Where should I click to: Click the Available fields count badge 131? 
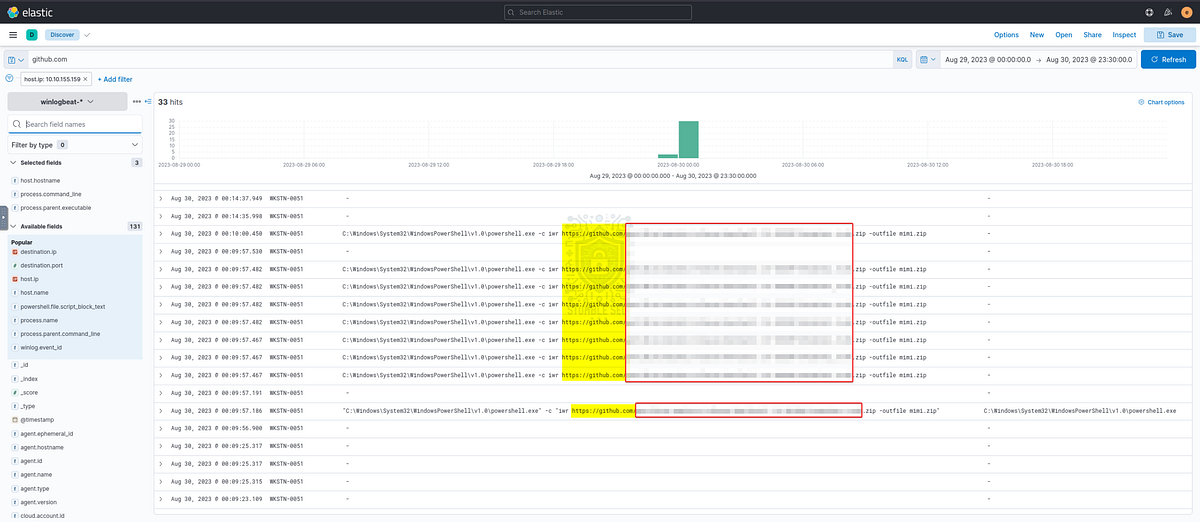[135, 227]
